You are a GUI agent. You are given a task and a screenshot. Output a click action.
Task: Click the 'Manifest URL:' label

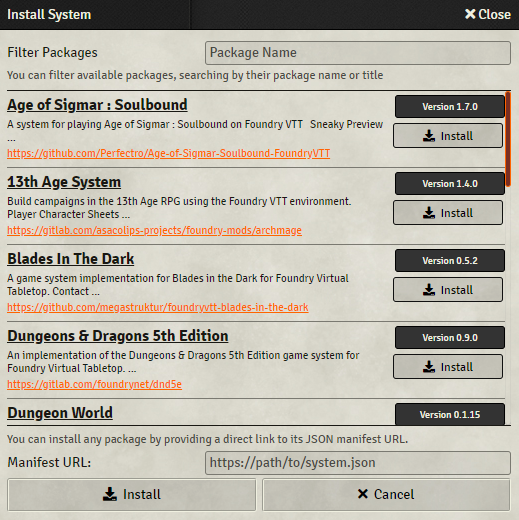[x=49, y=463]
